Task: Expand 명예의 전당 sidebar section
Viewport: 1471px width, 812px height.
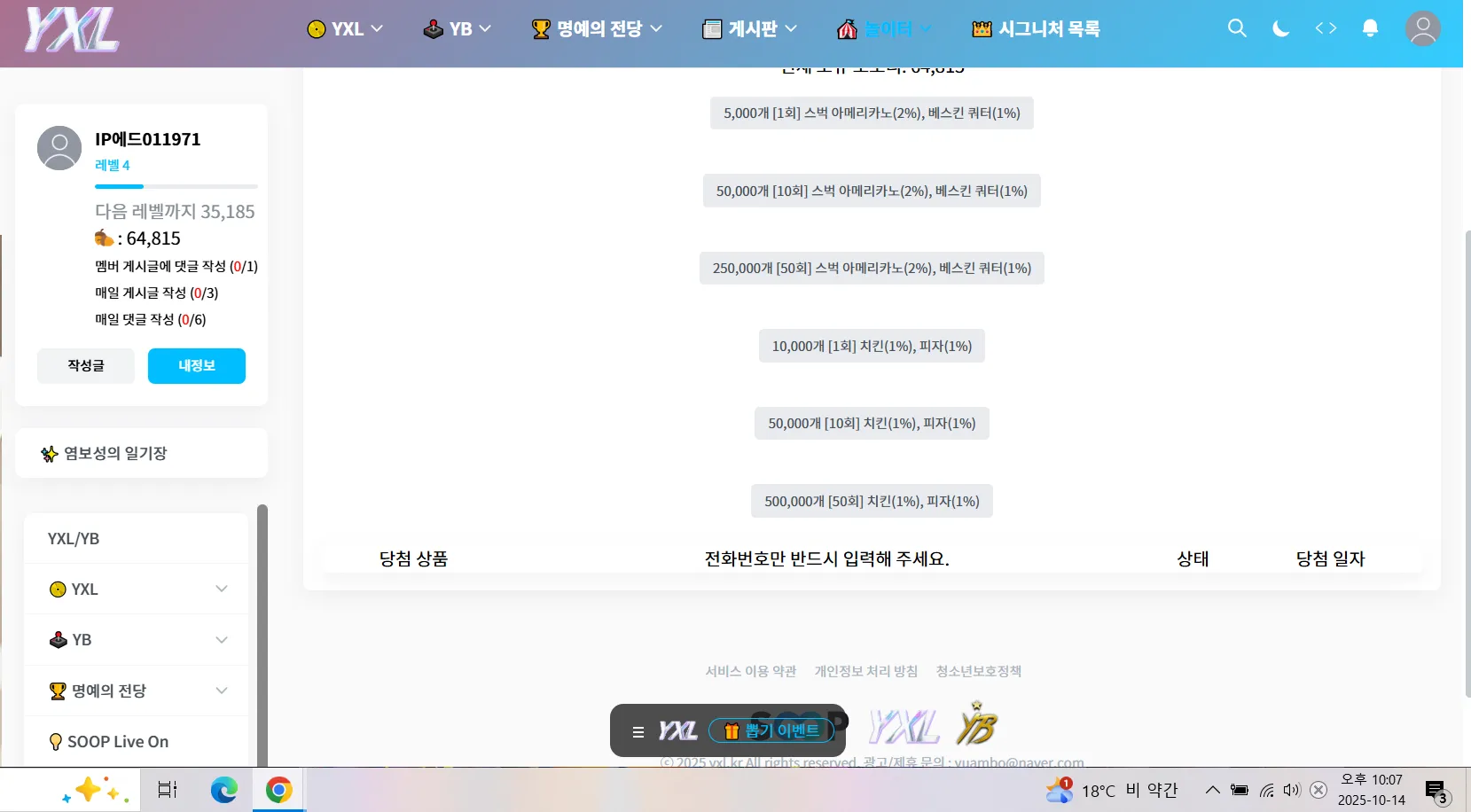Action: 138,691
